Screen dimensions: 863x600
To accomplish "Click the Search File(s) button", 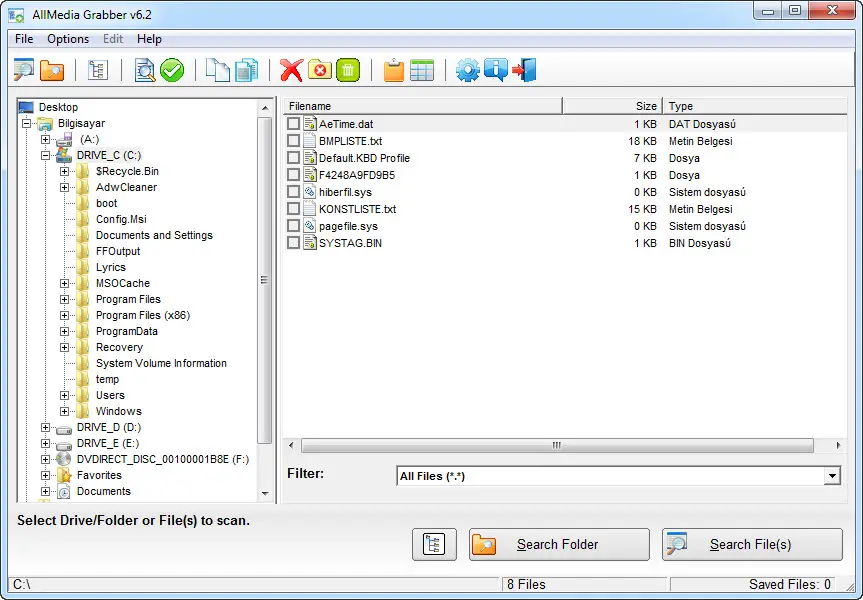I will [752, 544].
